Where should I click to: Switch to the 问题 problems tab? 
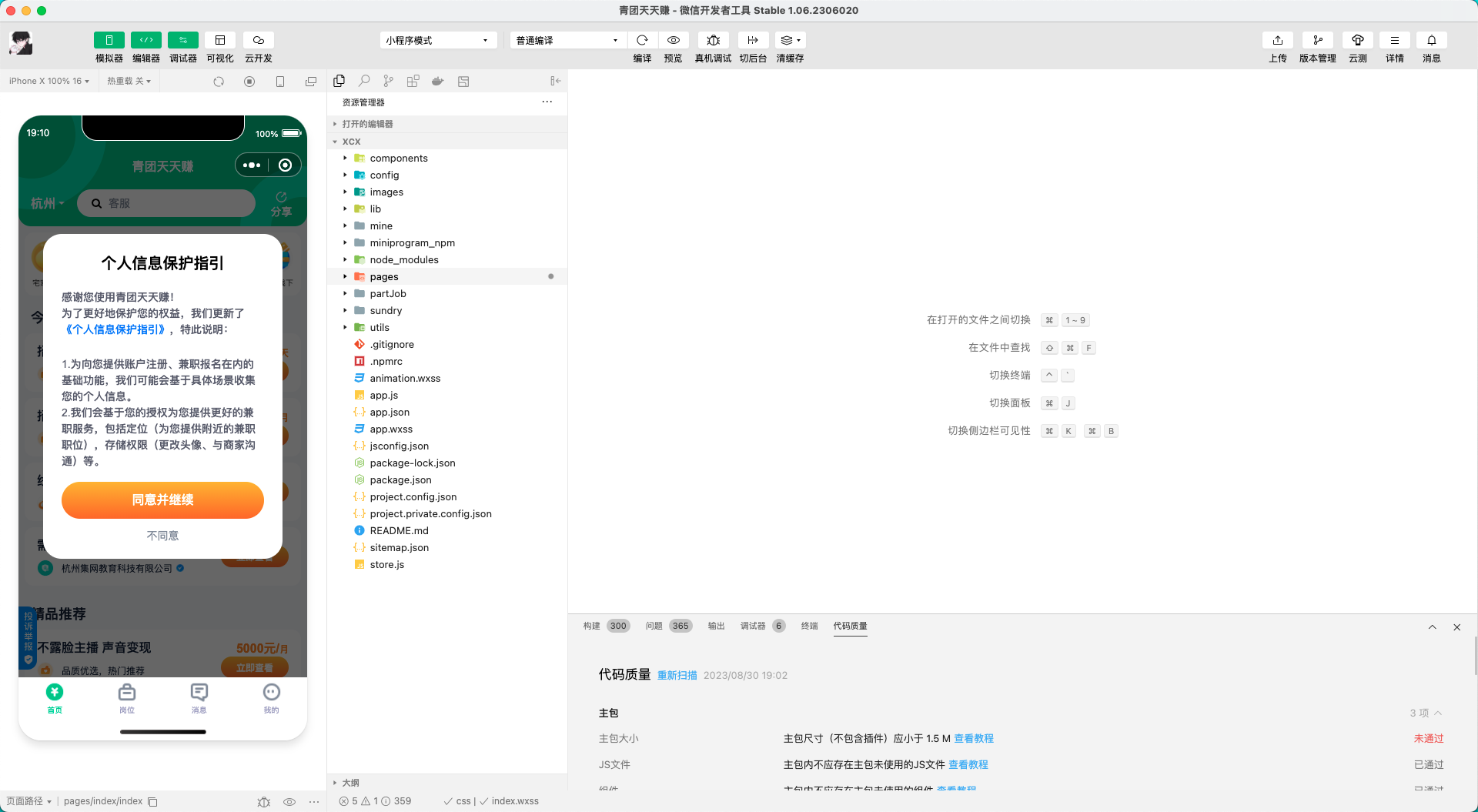[x=669, y=626]
